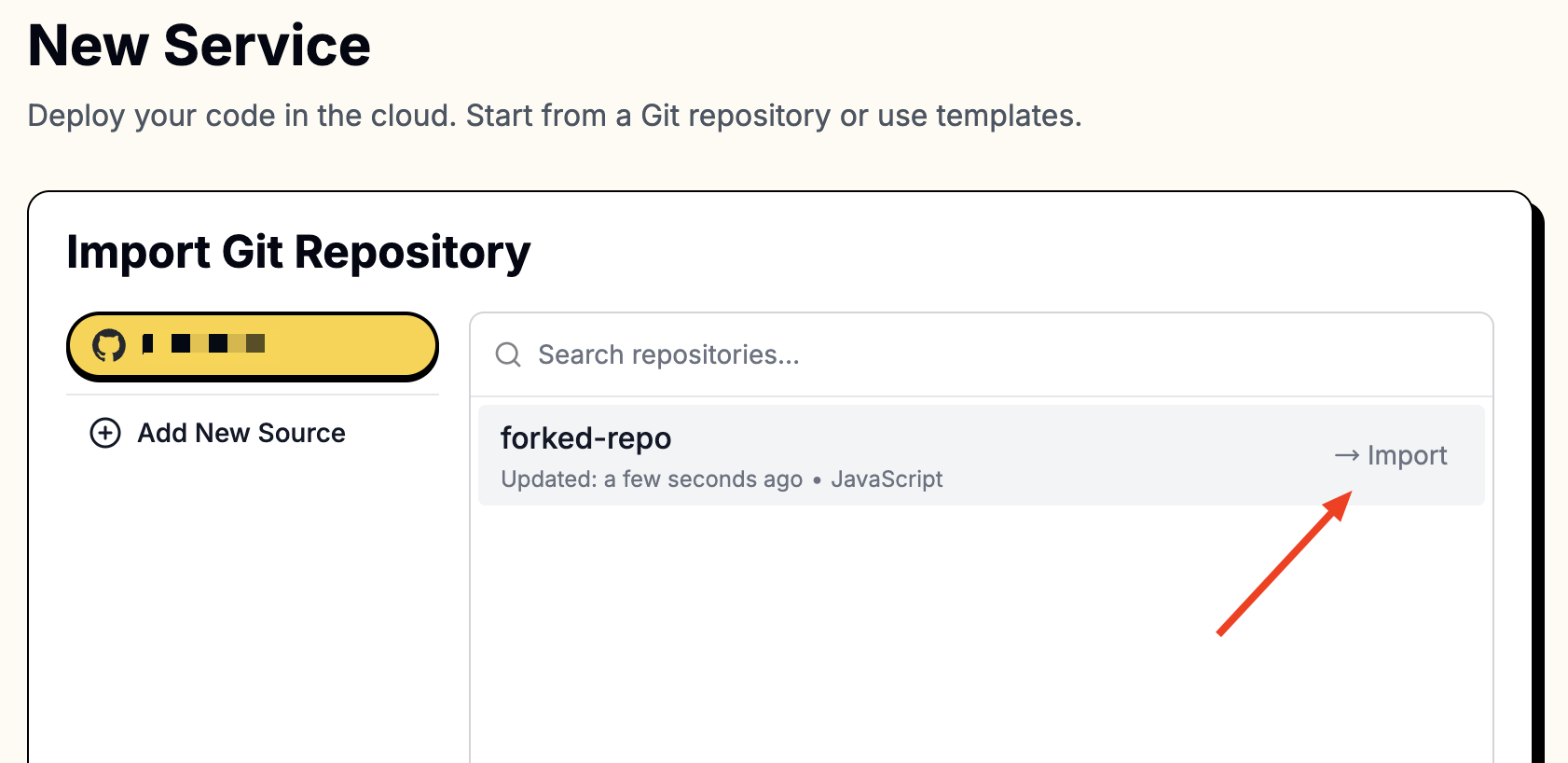
Task: Click the magnifying glass search icon
Action: tap(508, 354)
